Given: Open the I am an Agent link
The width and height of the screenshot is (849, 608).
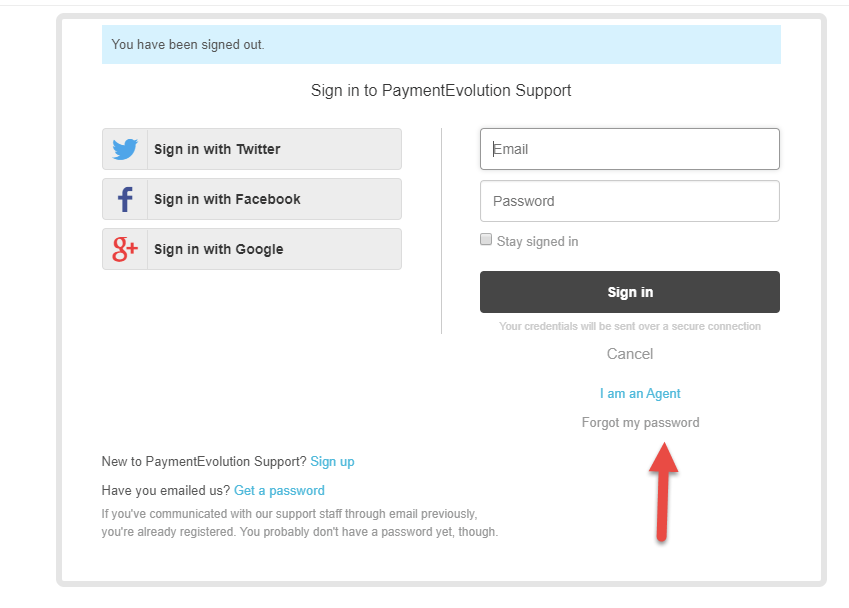Looking at the screenshot, I should point(640,393).
